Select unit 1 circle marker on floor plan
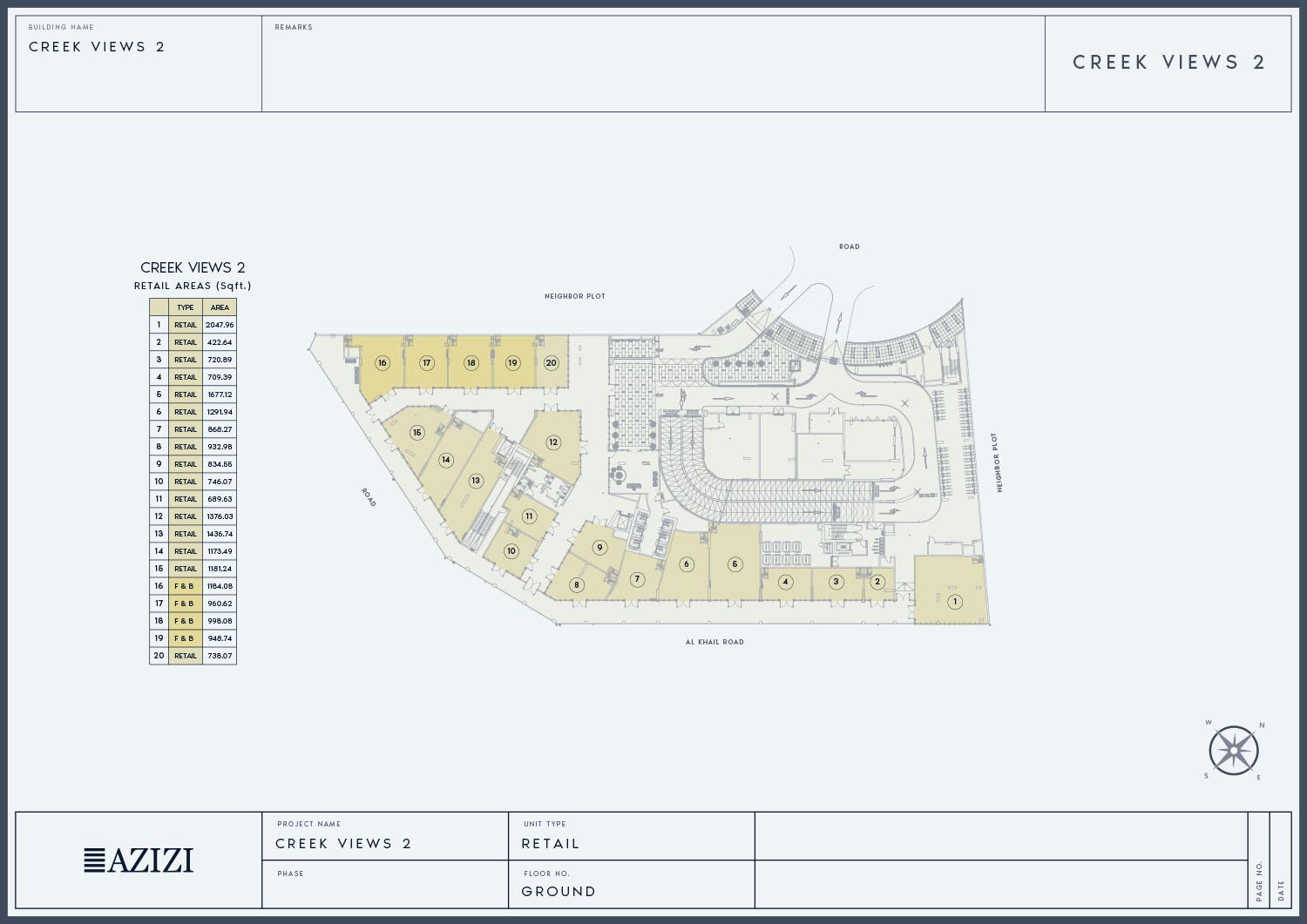1307x924 pixels. point(955,601)
